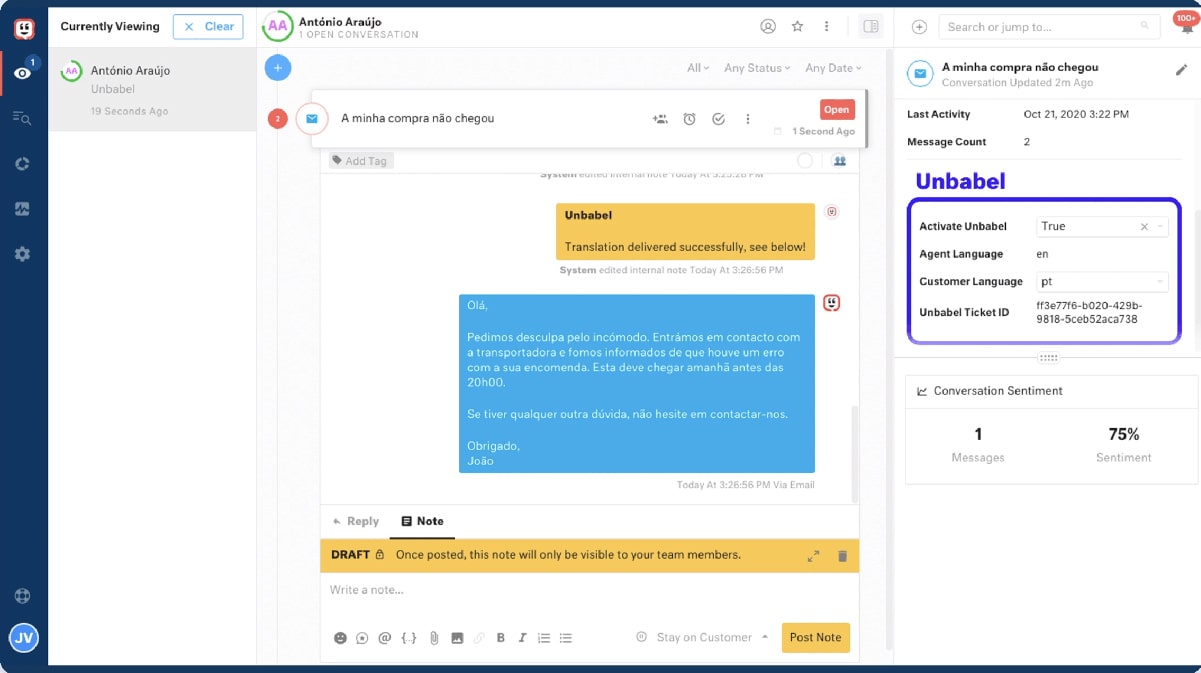Click the assign users icon on conversation

pos(660,119)
